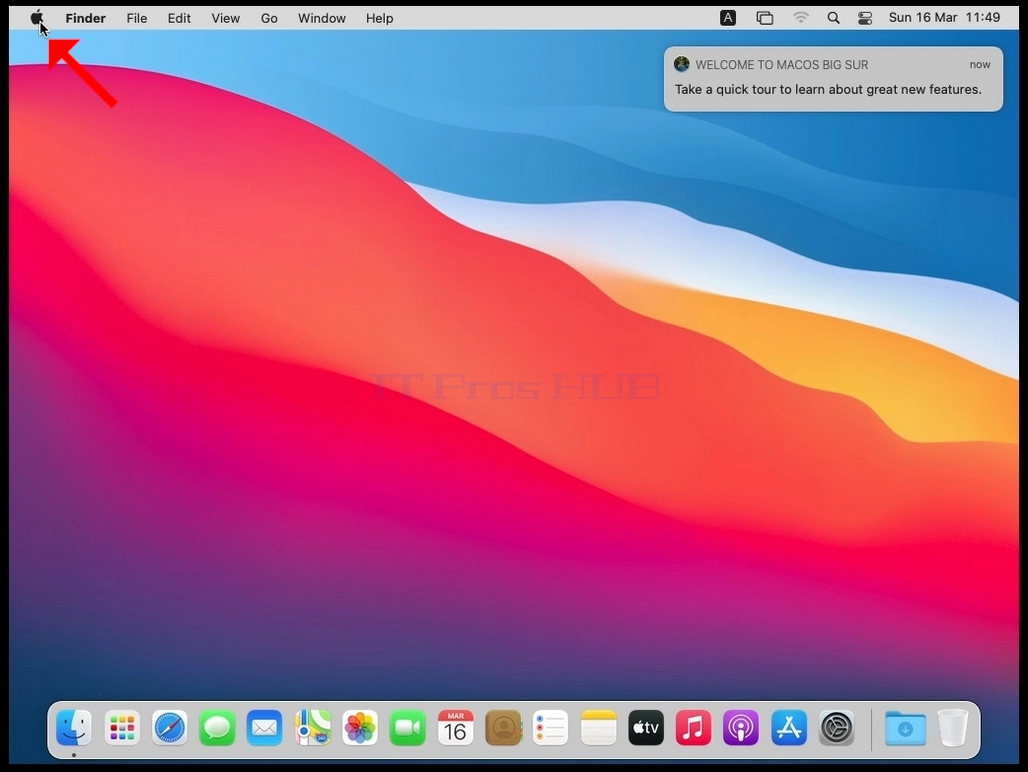Click the notification's app icon
Image resolution: width=1028 pixels, height=772 pixels.
coord(682,64)
